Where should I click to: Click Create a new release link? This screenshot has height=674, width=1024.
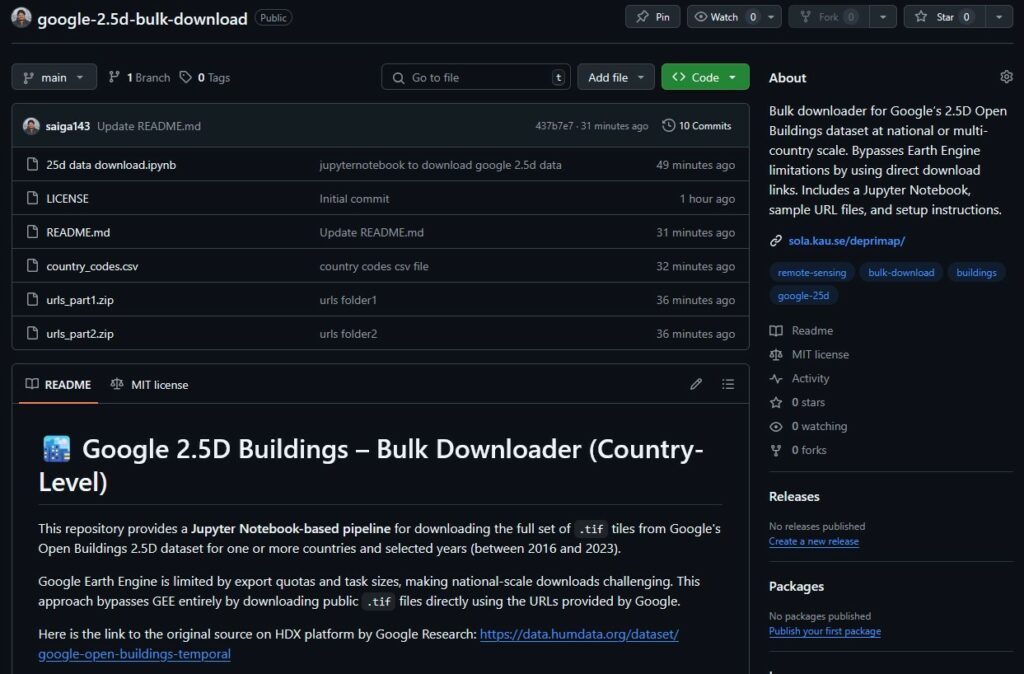(x=814, y=541)
